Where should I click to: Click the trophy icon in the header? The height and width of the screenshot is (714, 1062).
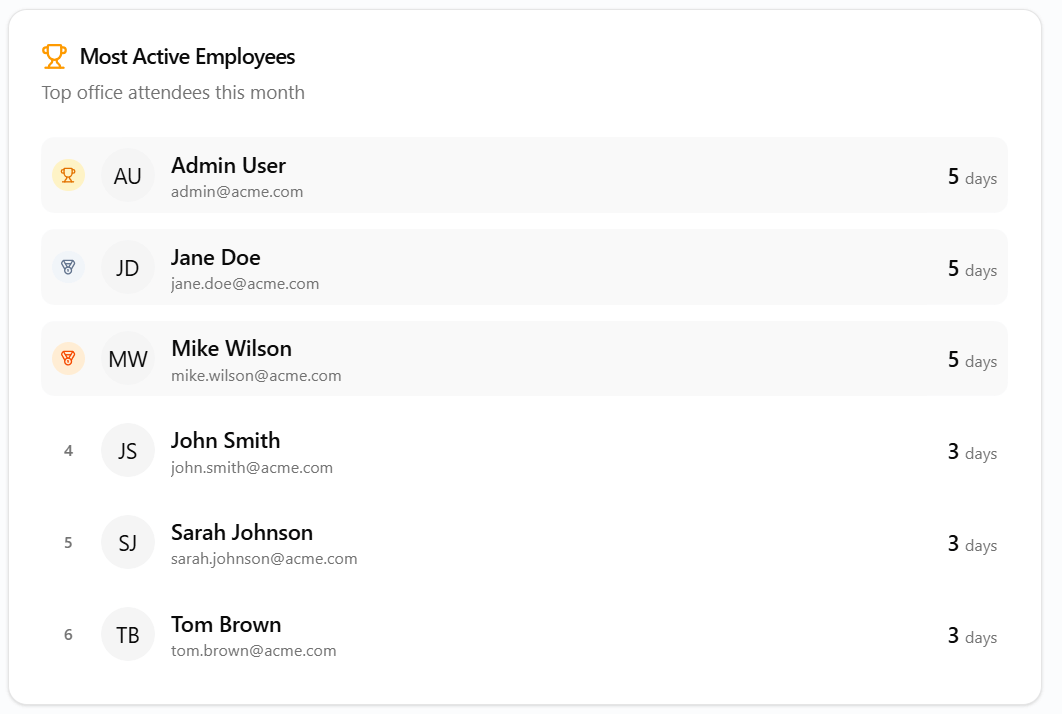54,56
